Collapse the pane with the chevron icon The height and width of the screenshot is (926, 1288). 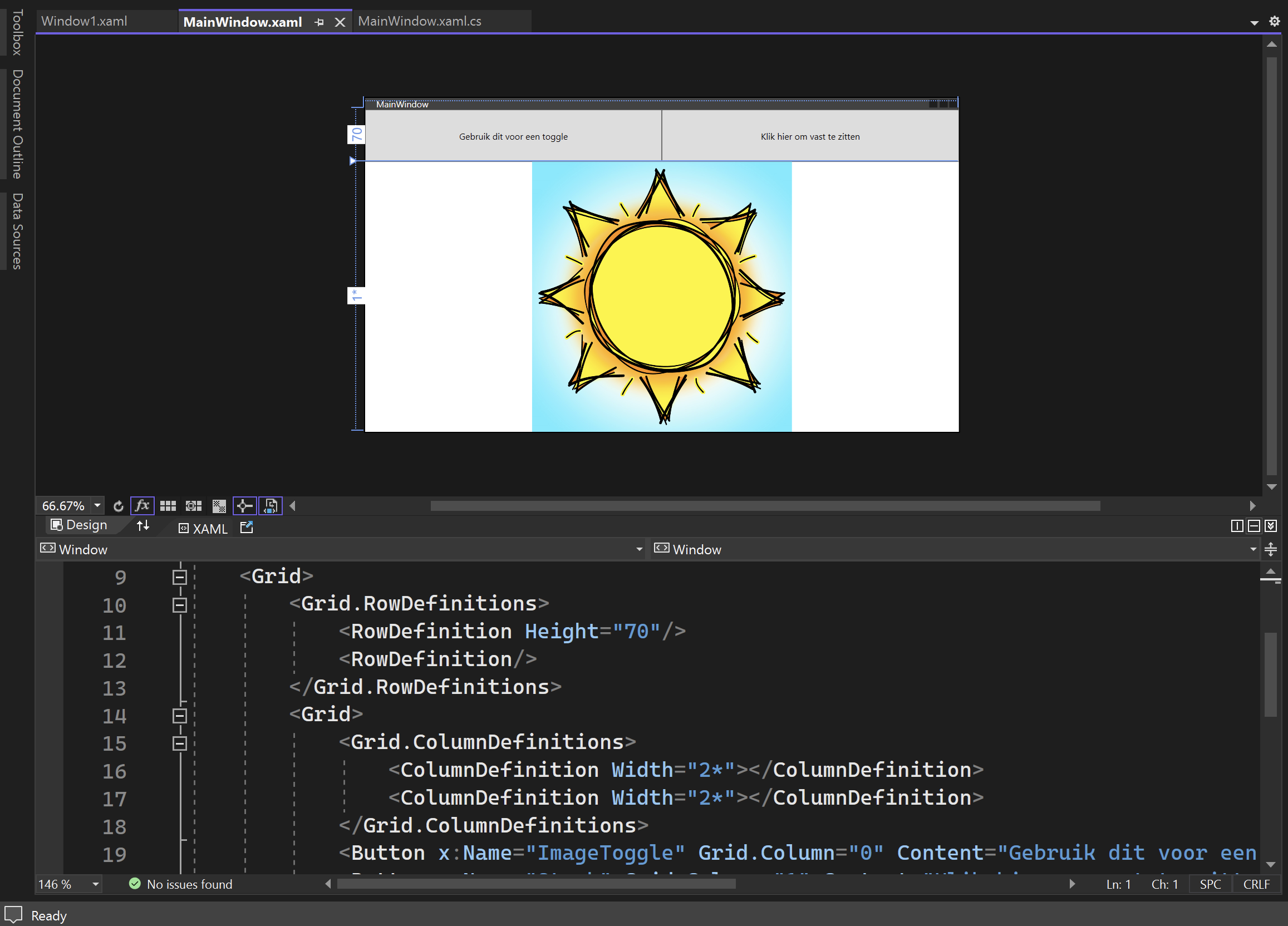pos(1271,526)
